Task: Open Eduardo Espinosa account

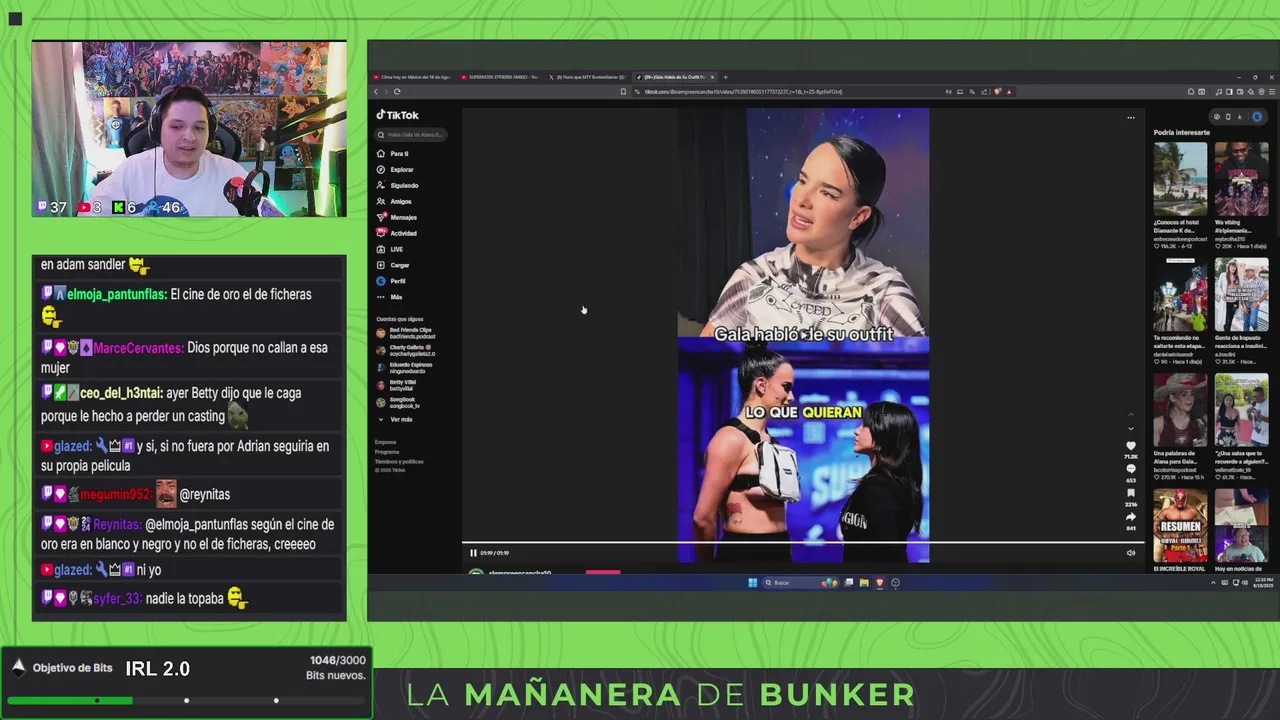Action: tap(406, 368)
